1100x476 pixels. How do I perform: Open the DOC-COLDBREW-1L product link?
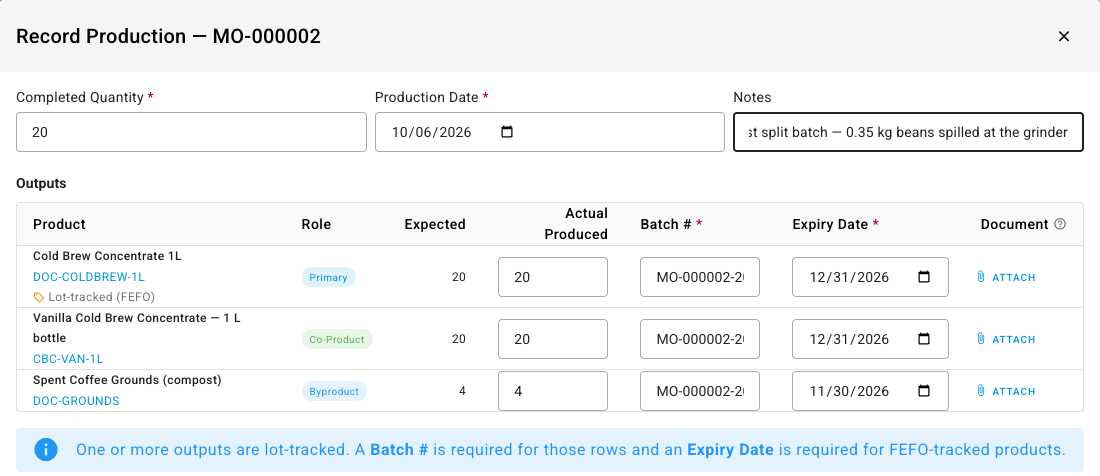pos(89,277)
